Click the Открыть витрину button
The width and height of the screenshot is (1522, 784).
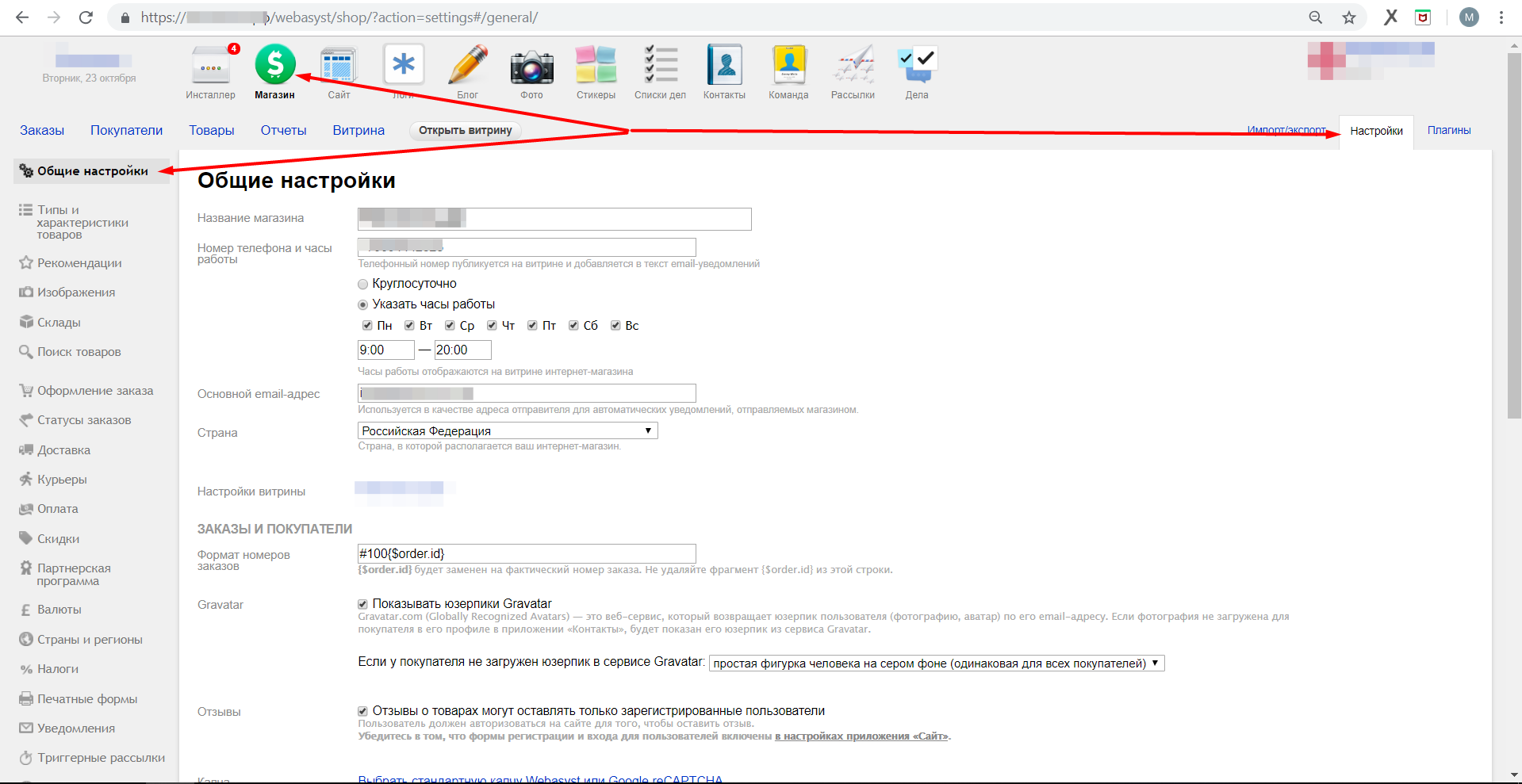point(466,130)
